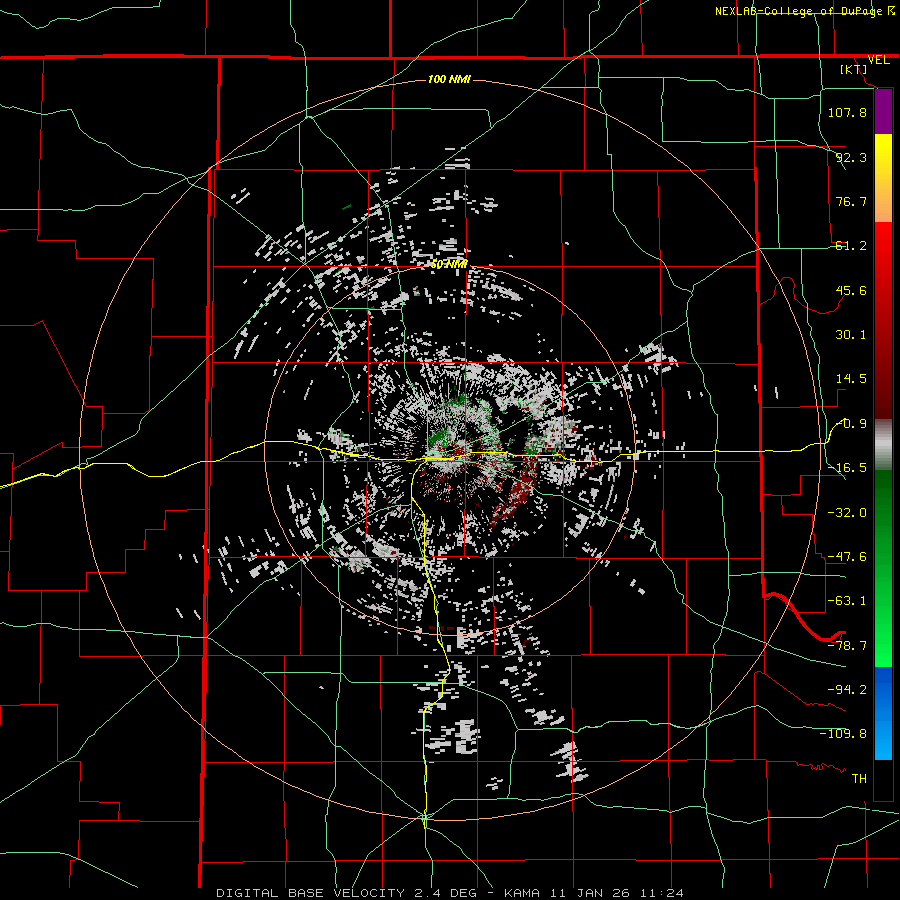Click the -94.2 velocity scale value
The height and width of the screenshot is (900, 900).
(847, 690)
